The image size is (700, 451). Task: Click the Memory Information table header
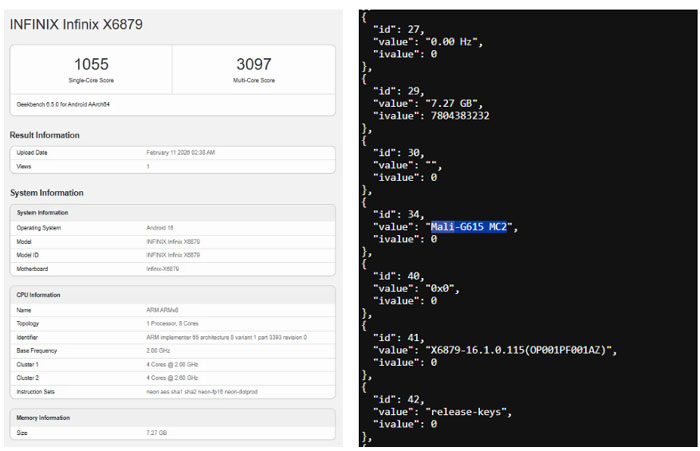tap(50, 416)
